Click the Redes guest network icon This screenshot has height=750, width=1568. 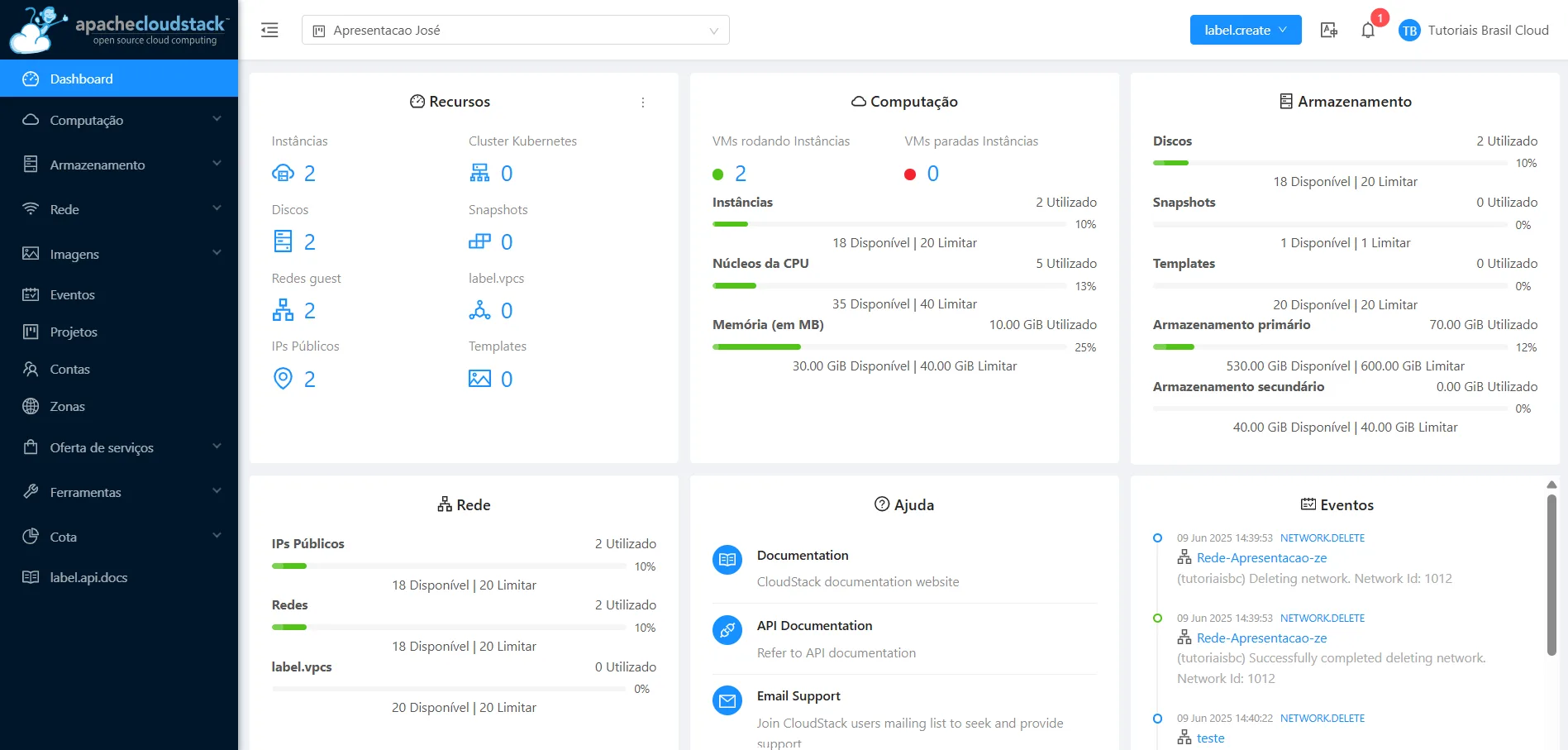coord(283,310)
